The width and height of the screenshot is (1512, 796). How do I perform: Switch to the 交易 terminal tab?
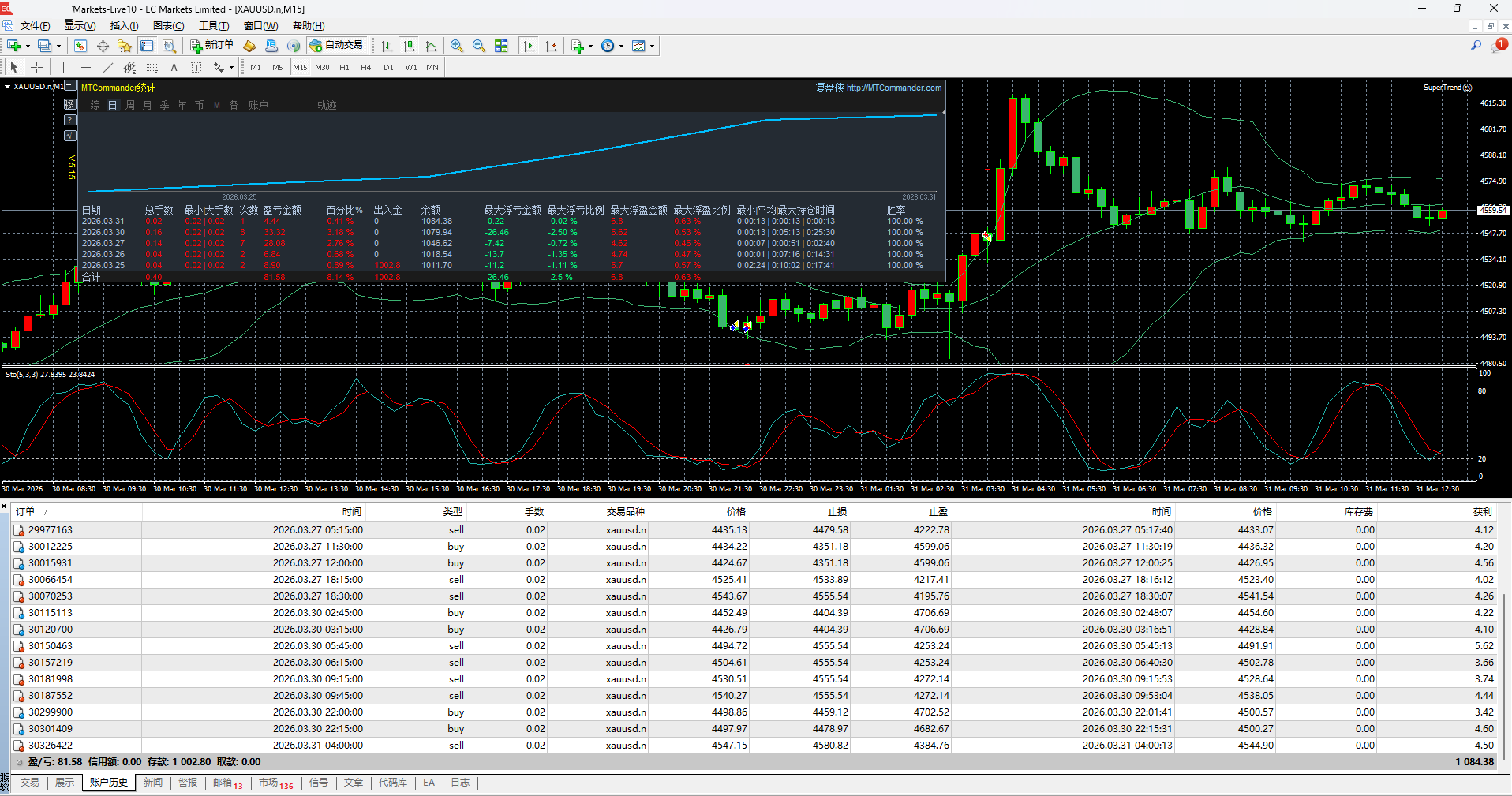(x=29, y=783)
